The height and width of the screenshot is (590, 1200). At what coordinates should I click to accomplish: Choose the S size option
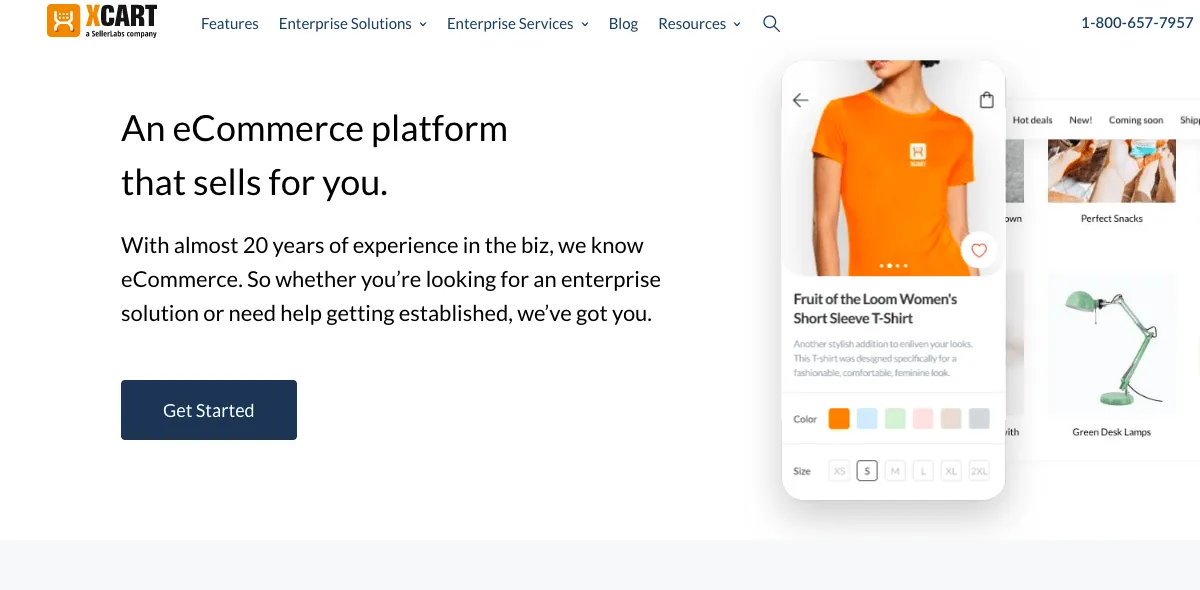867,471
